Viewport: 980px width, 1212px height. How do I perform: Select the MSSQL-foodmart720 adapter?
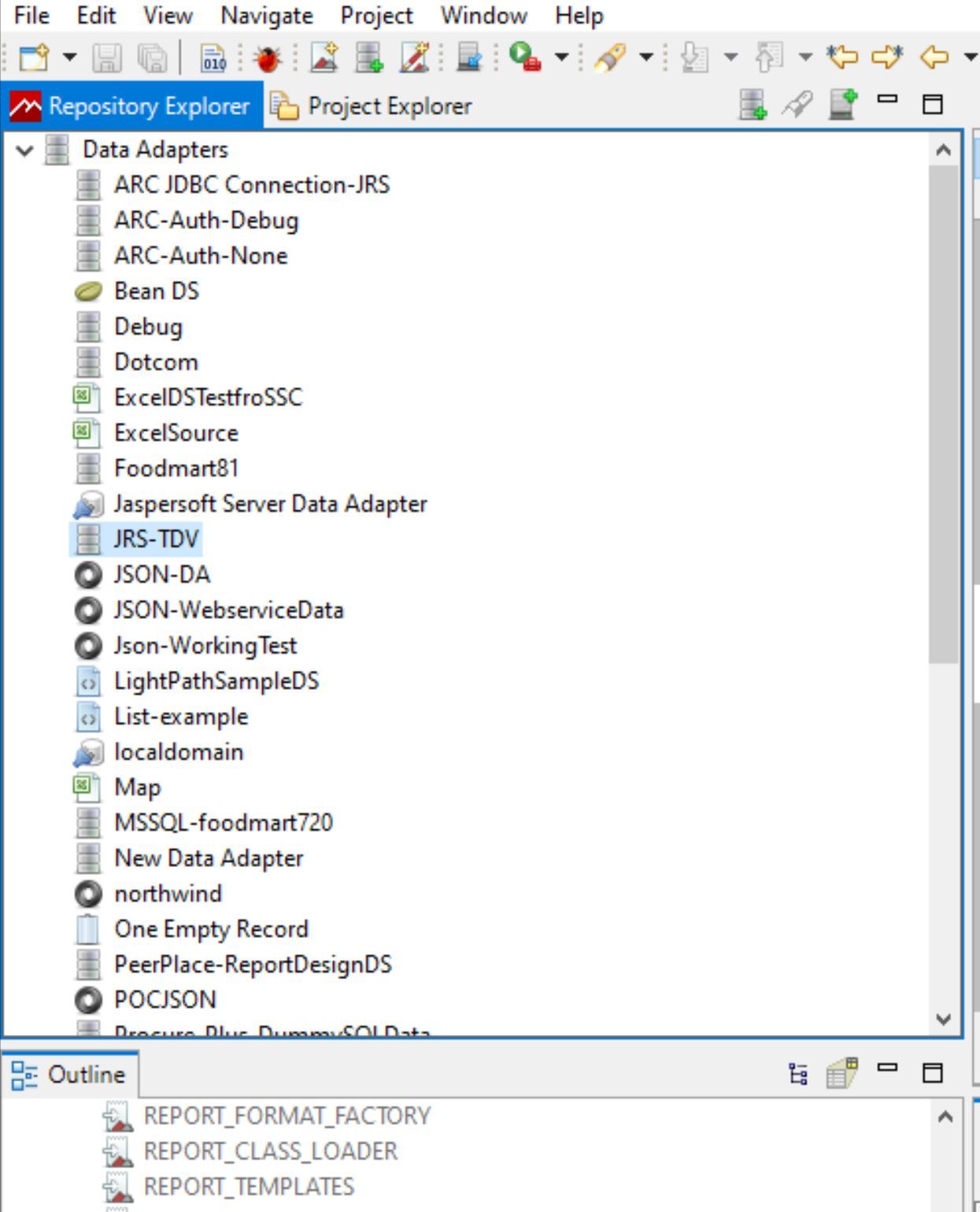(224, 823)
